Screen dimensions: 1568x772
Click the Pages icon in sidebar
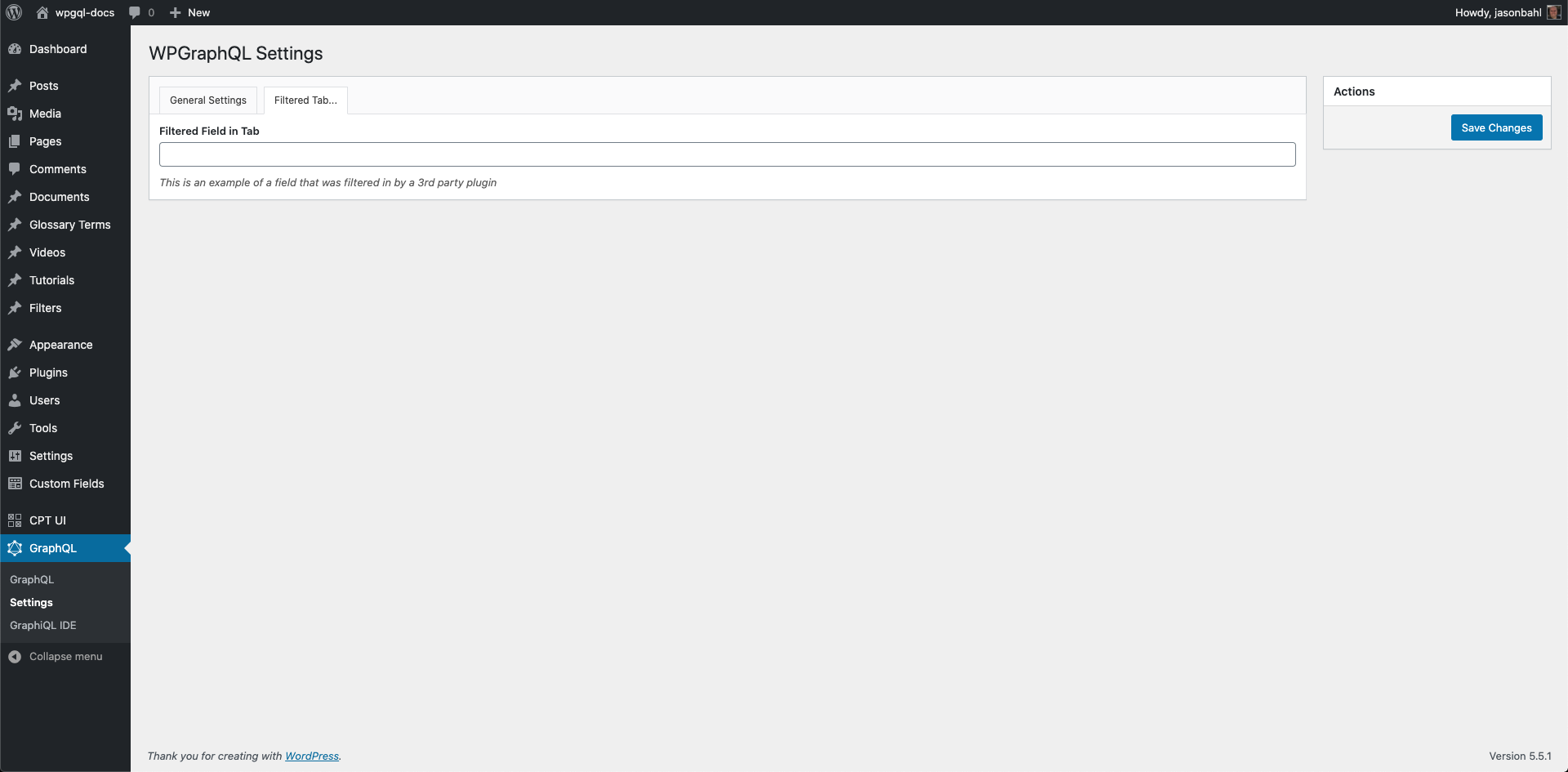[x=15, y=141]
